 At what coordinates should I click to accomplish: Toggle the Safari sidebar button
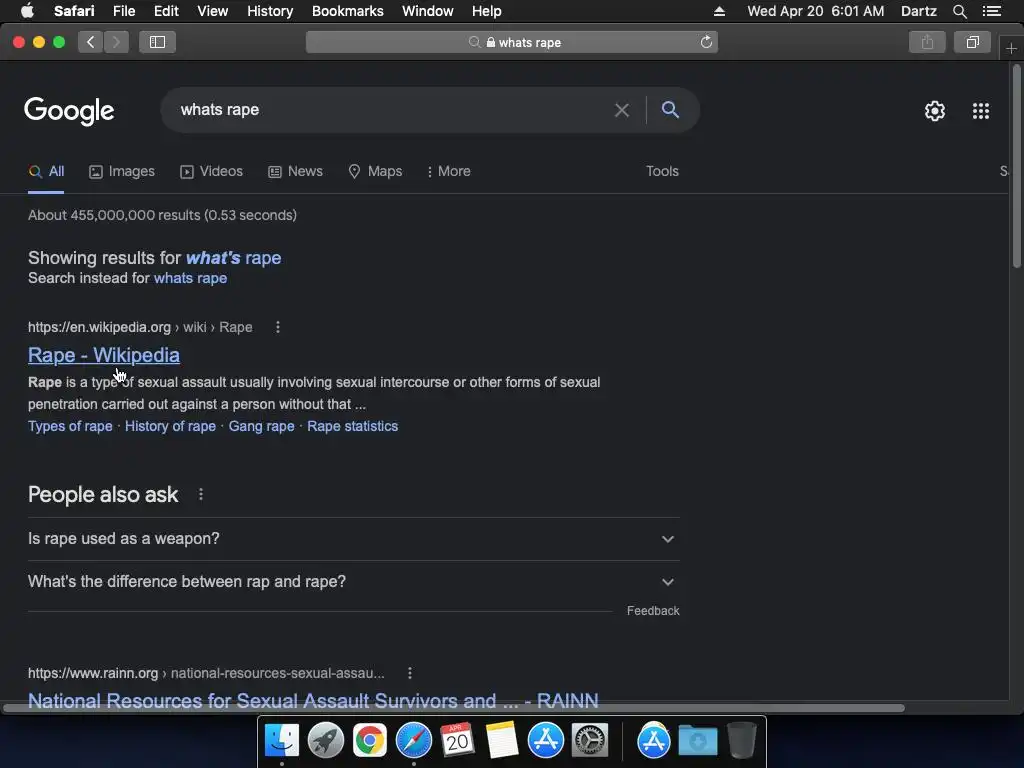157,42
